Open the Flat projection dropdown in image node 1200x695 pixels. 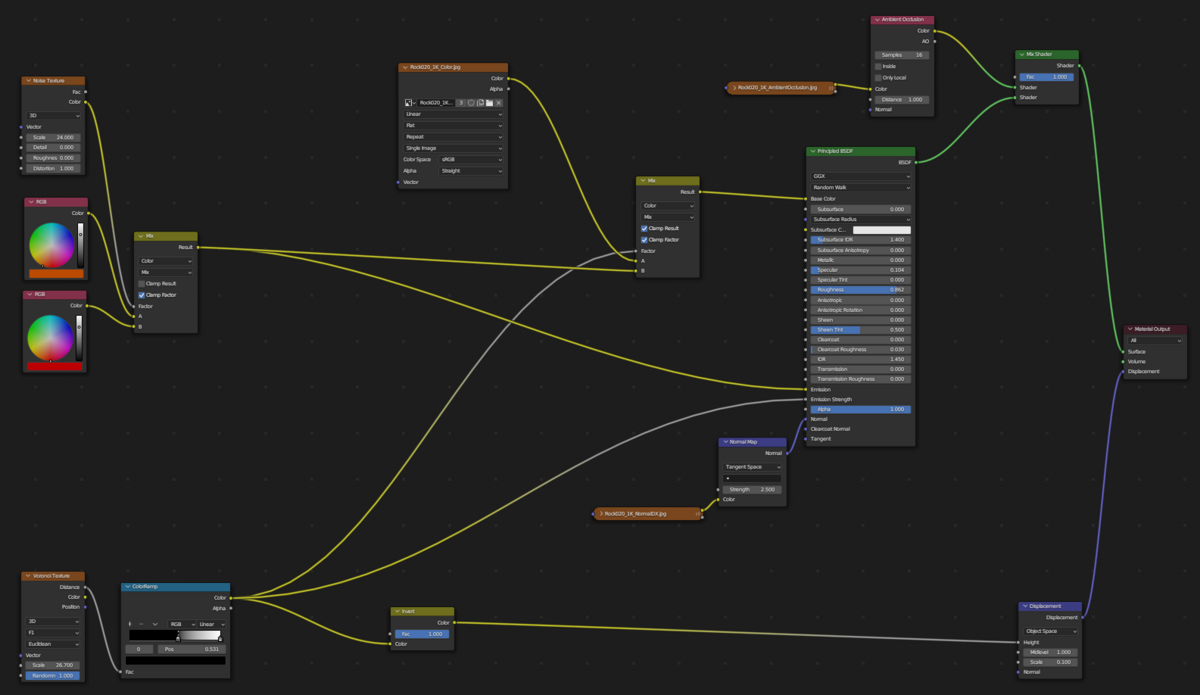pos(453,125)
